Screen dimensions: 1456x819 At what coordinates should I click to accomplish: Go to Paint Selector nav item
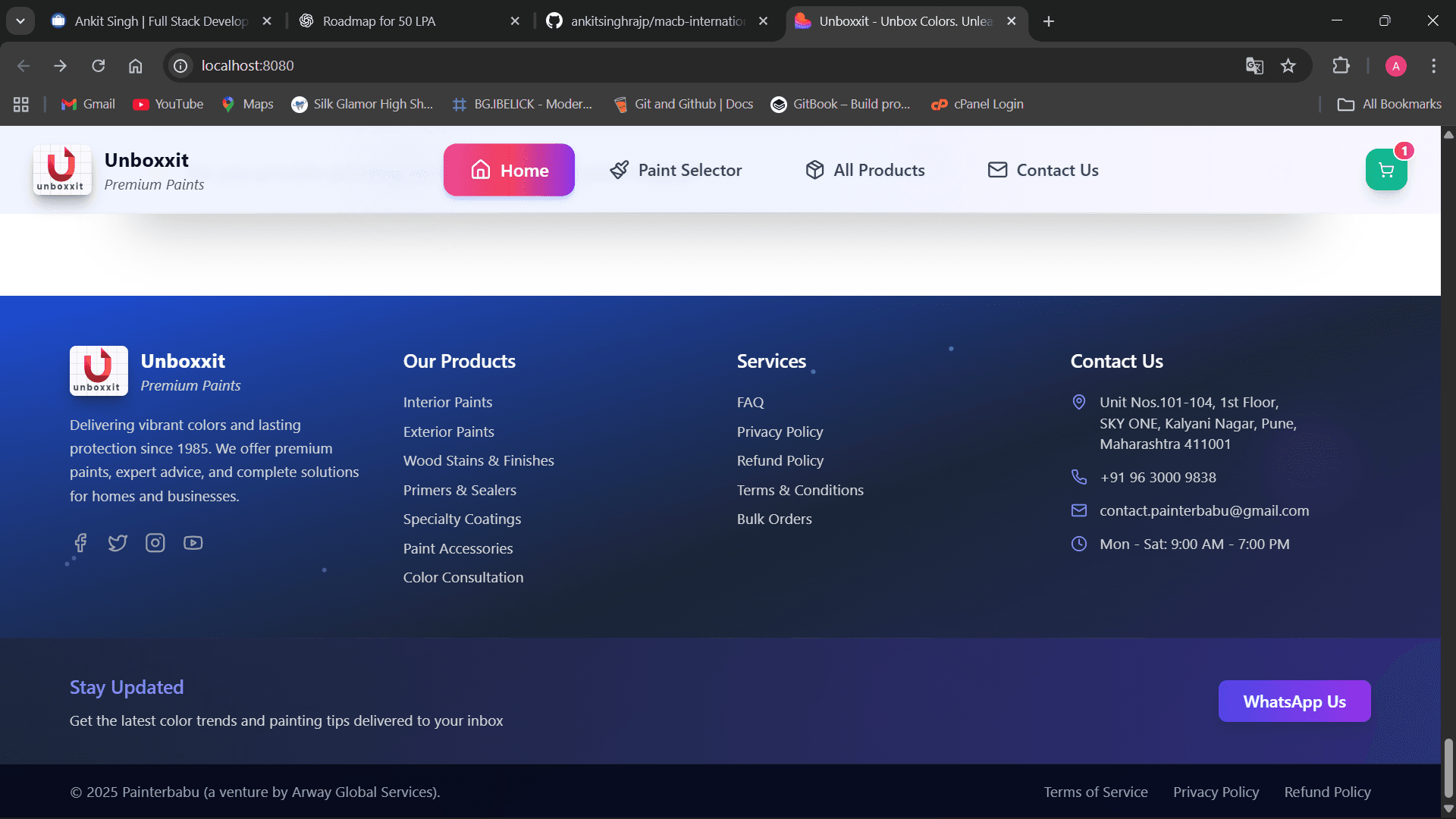click(x=676, y=170)
